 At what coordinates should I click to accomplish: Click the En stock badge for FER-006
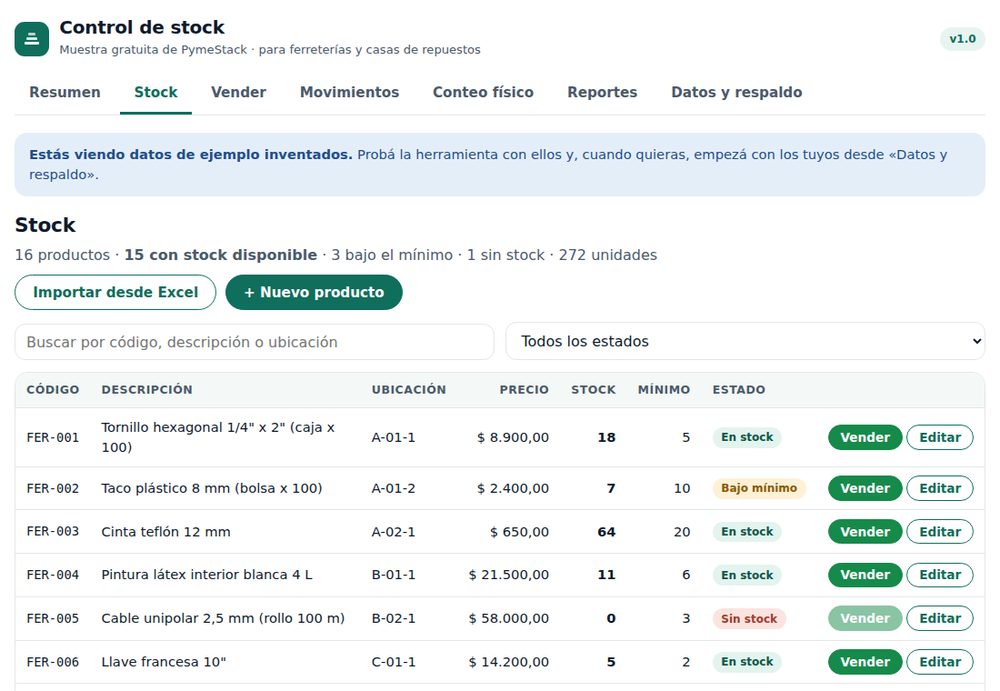pos(747,662)
